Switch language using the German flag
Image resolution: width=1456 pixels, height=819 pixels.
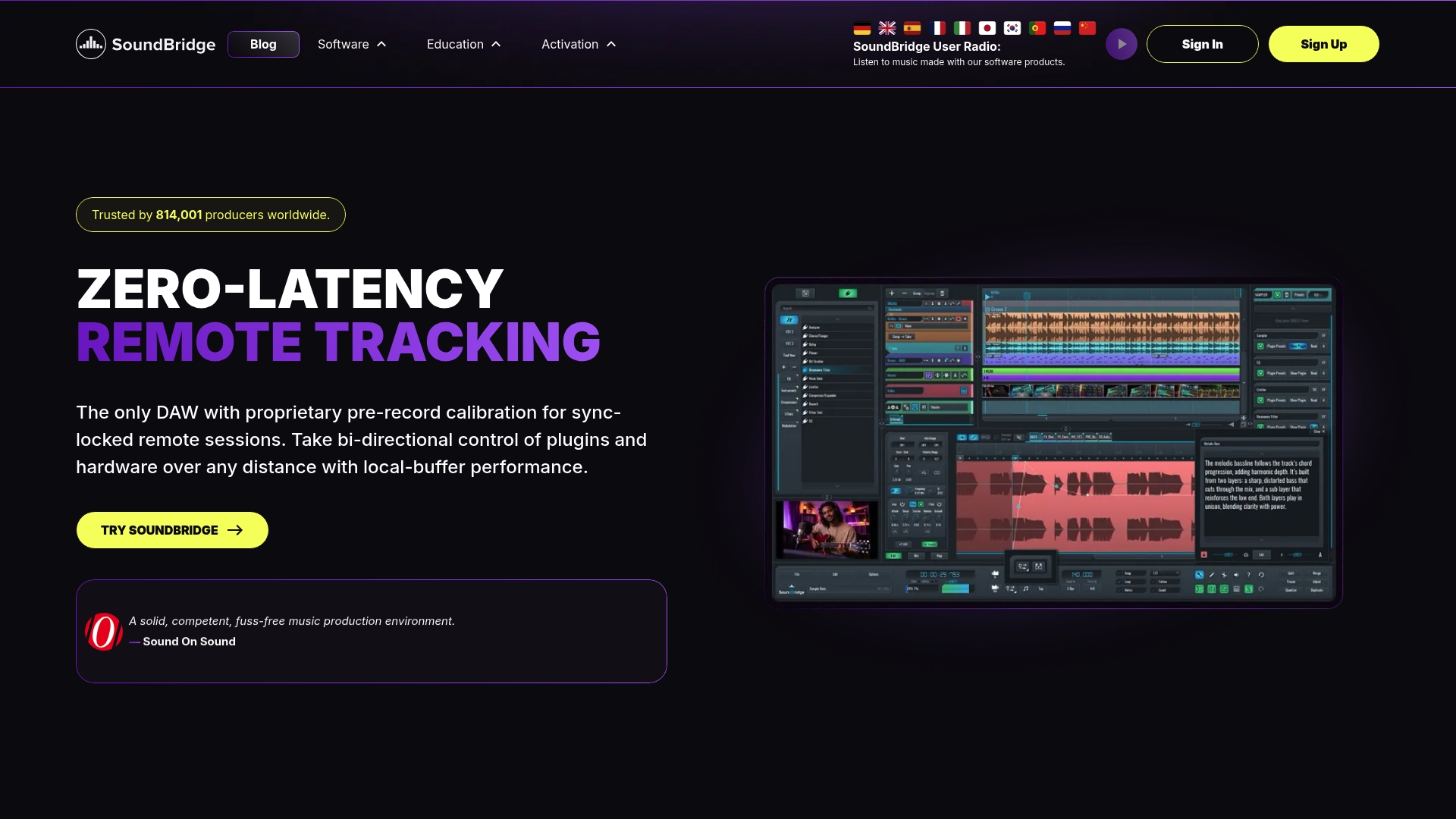click(x=861, y=28)
